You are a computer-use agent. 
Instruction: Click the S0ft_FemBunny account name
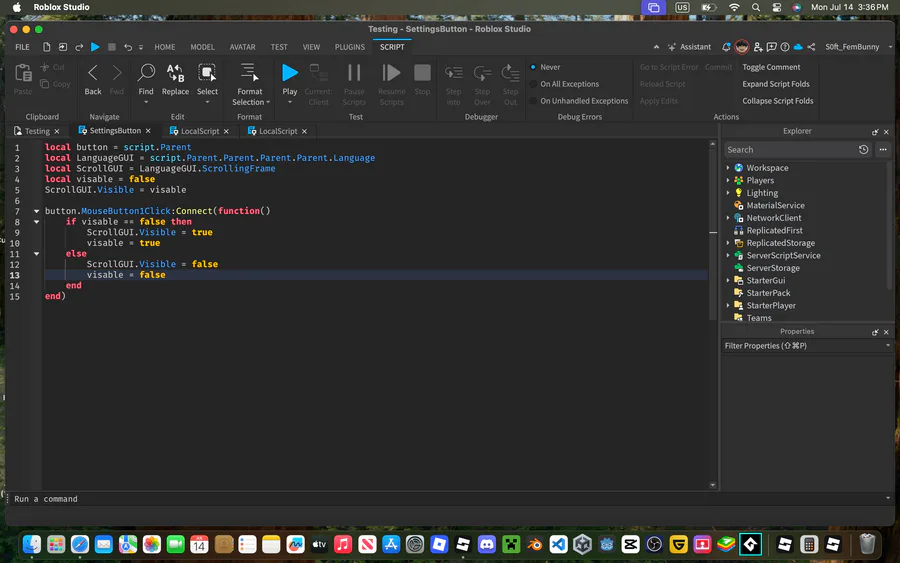tap(852, 47)
